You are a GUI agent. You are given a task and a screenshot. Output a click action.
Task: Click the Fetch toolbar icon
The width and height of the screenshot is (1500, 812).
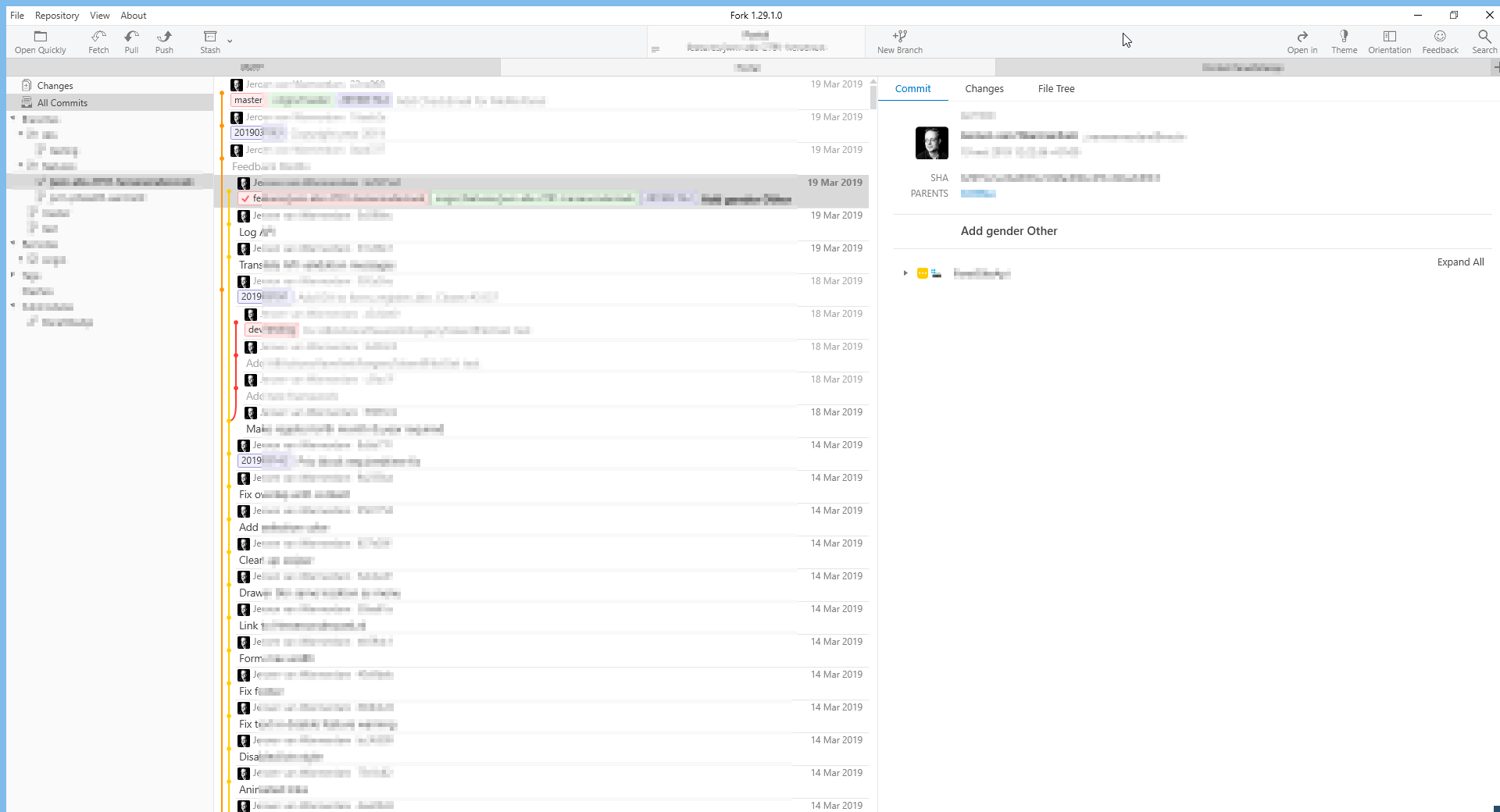[x=98, y=41]
